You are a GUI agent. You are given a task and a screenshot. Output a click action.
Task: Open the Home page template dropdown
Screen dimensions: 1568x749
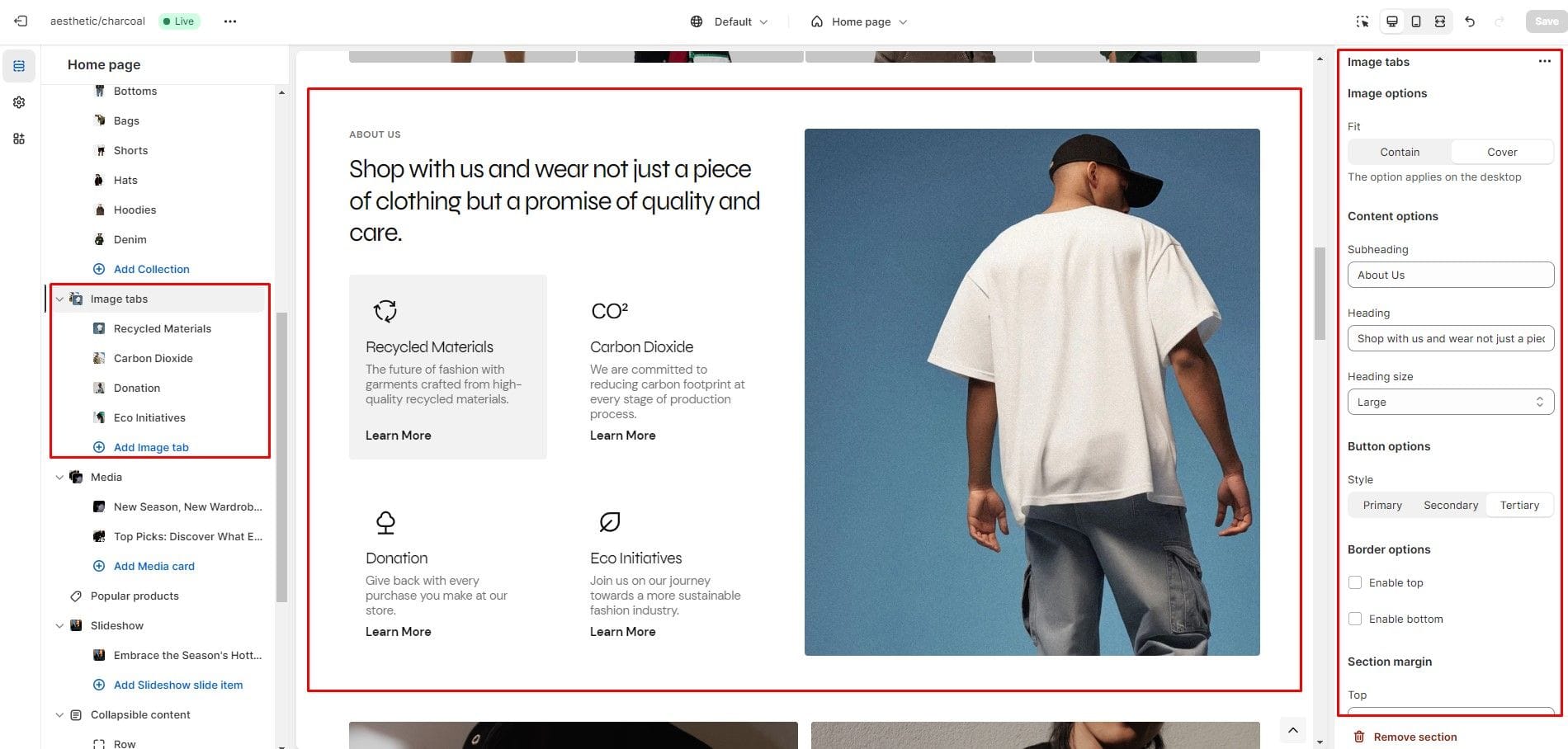[859, 21]
